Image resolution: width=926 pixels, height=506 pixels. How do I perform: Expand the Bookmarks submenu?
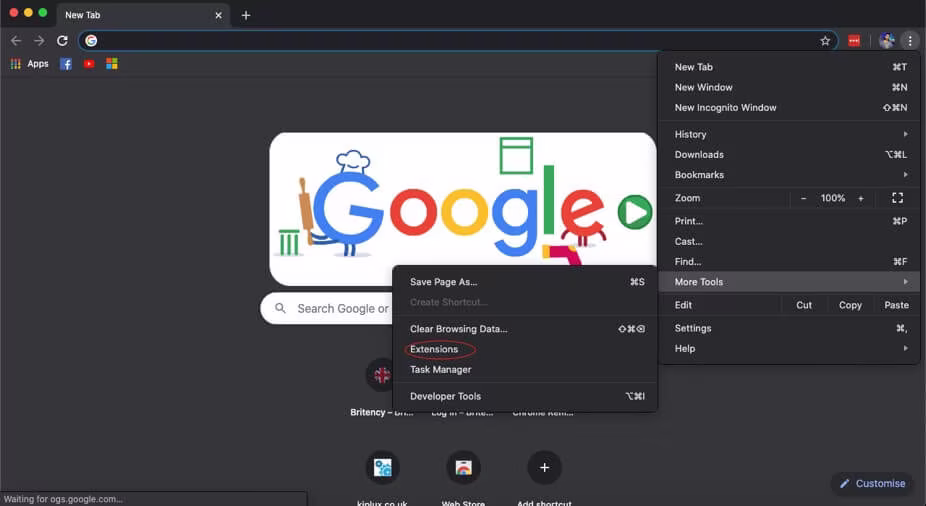789,175
